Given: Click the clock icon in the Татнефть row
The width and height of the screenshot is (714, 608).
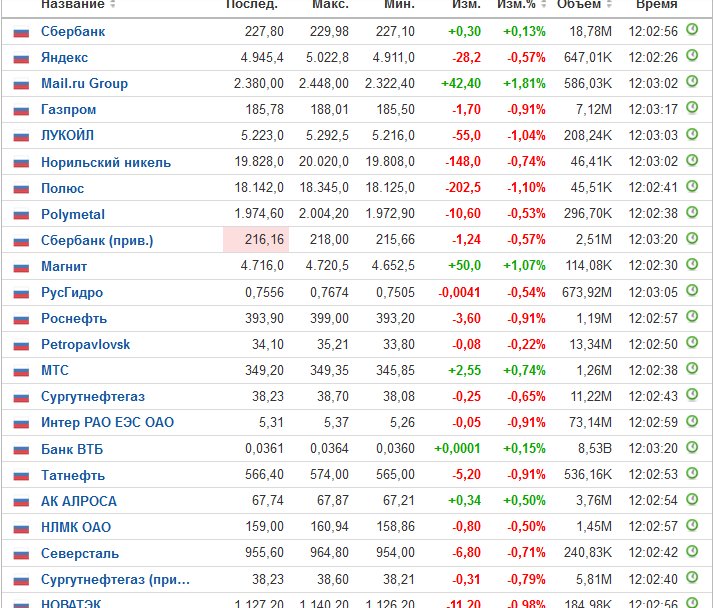Looking at the screenshot, I should click(692, 473).
